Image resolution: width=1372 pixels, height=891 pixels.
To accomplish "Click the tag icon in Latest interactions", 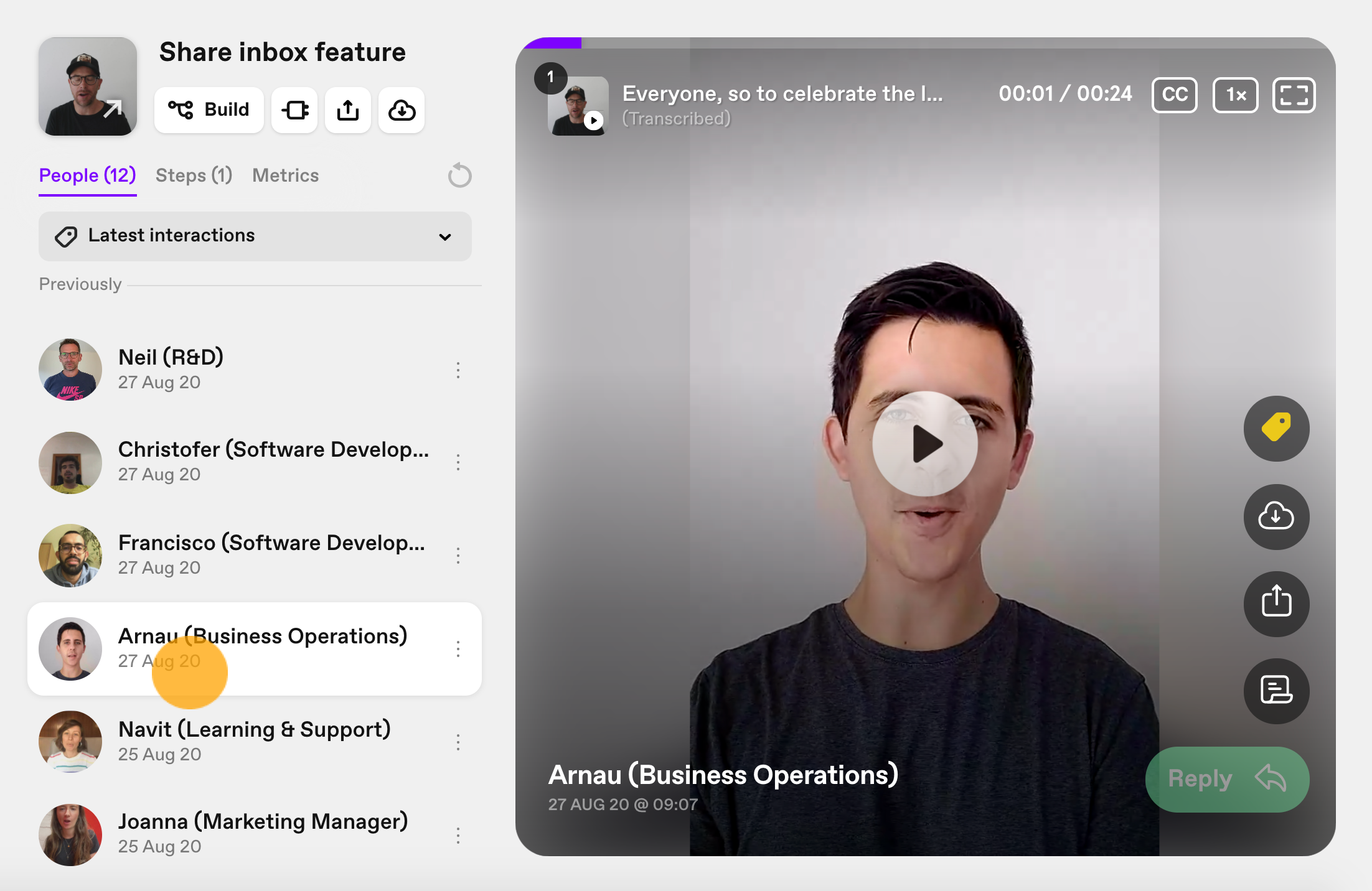I will [x=66, y=236].
